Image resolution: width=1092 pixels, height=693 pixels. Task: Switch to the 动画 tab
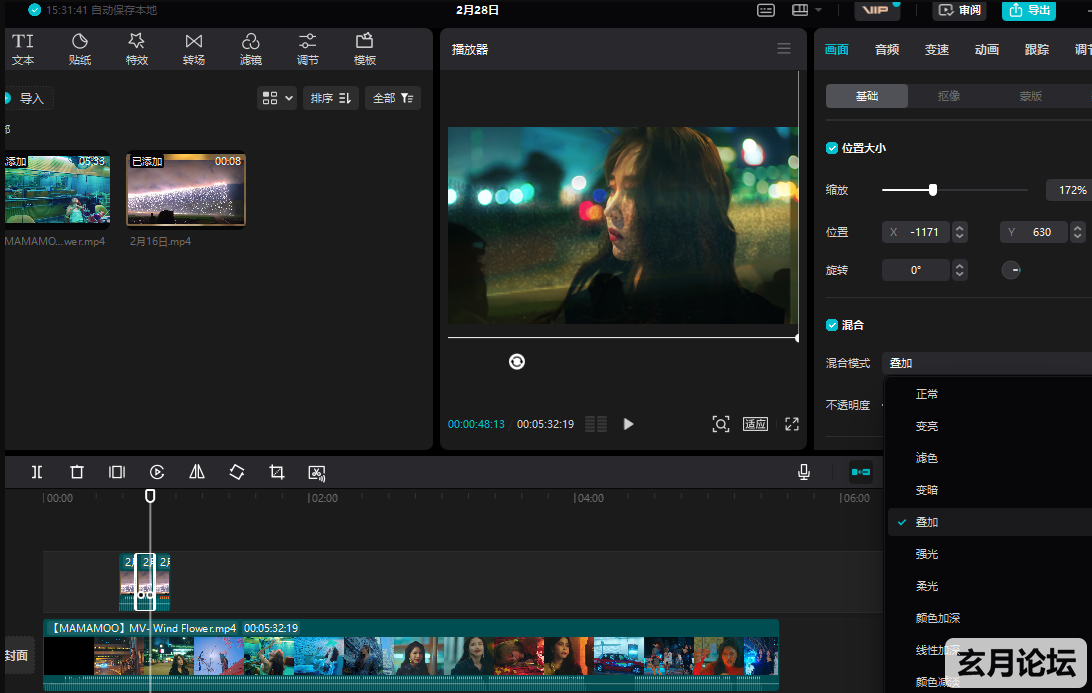pos(987,49)
